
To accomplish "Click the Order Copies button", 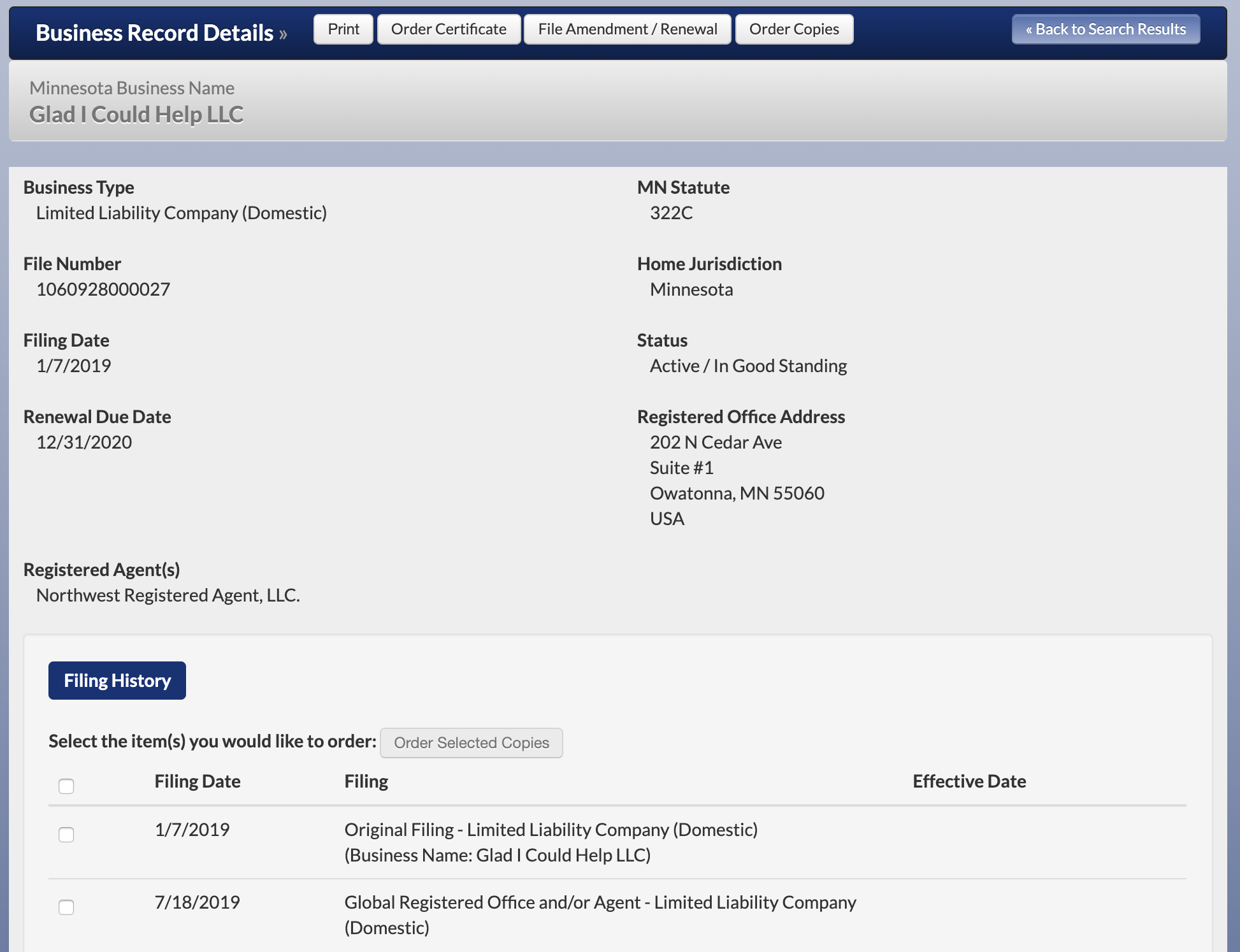I will click(794, 29).
